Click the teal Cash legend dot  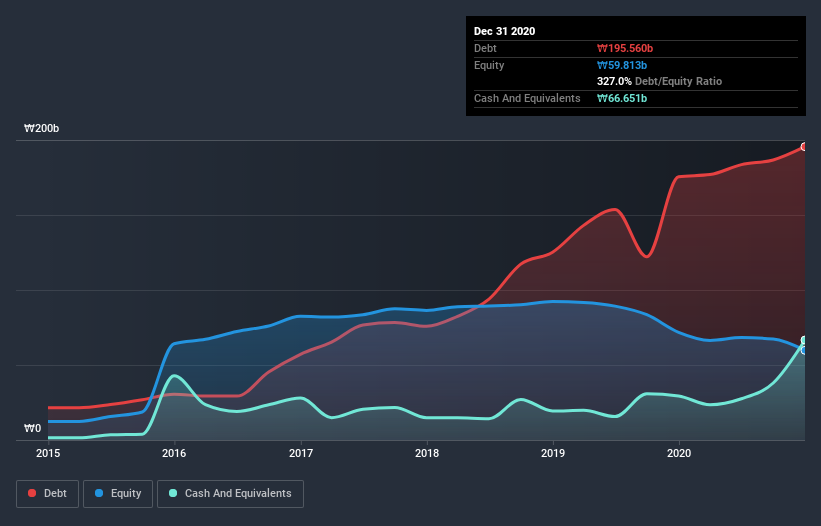[173, 493]
